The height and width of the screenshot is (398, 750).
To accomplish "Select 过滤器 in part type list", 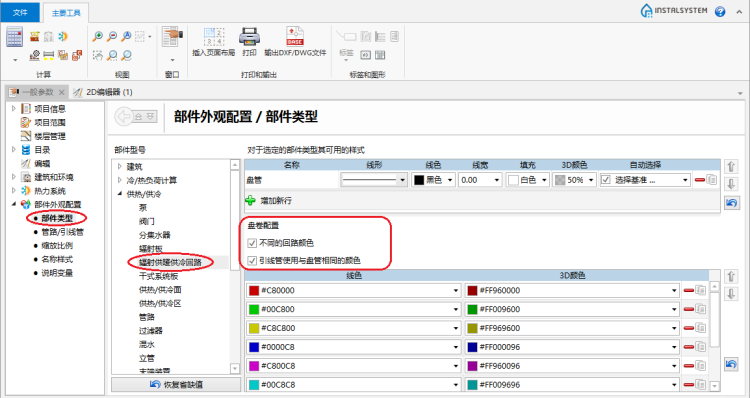I will [151, 331].
